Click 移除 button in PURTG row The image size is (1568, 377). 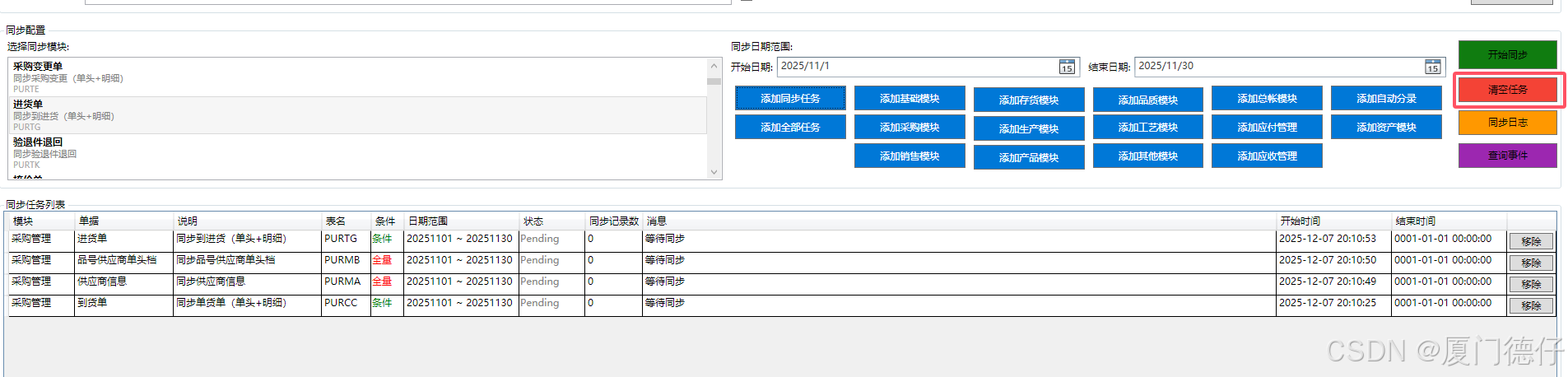(1531, 241)
